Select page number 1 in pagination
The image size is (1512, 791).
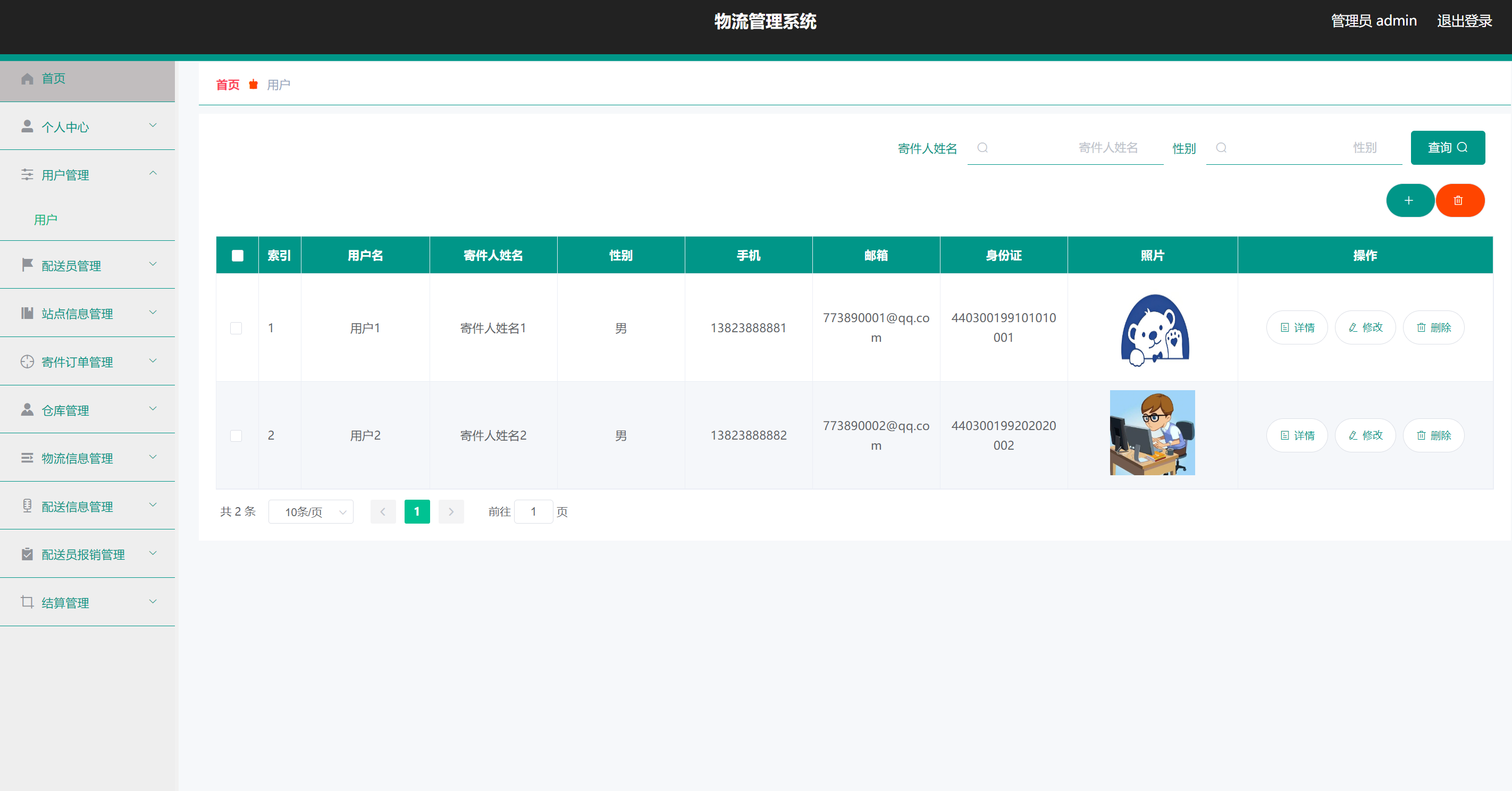417,512
